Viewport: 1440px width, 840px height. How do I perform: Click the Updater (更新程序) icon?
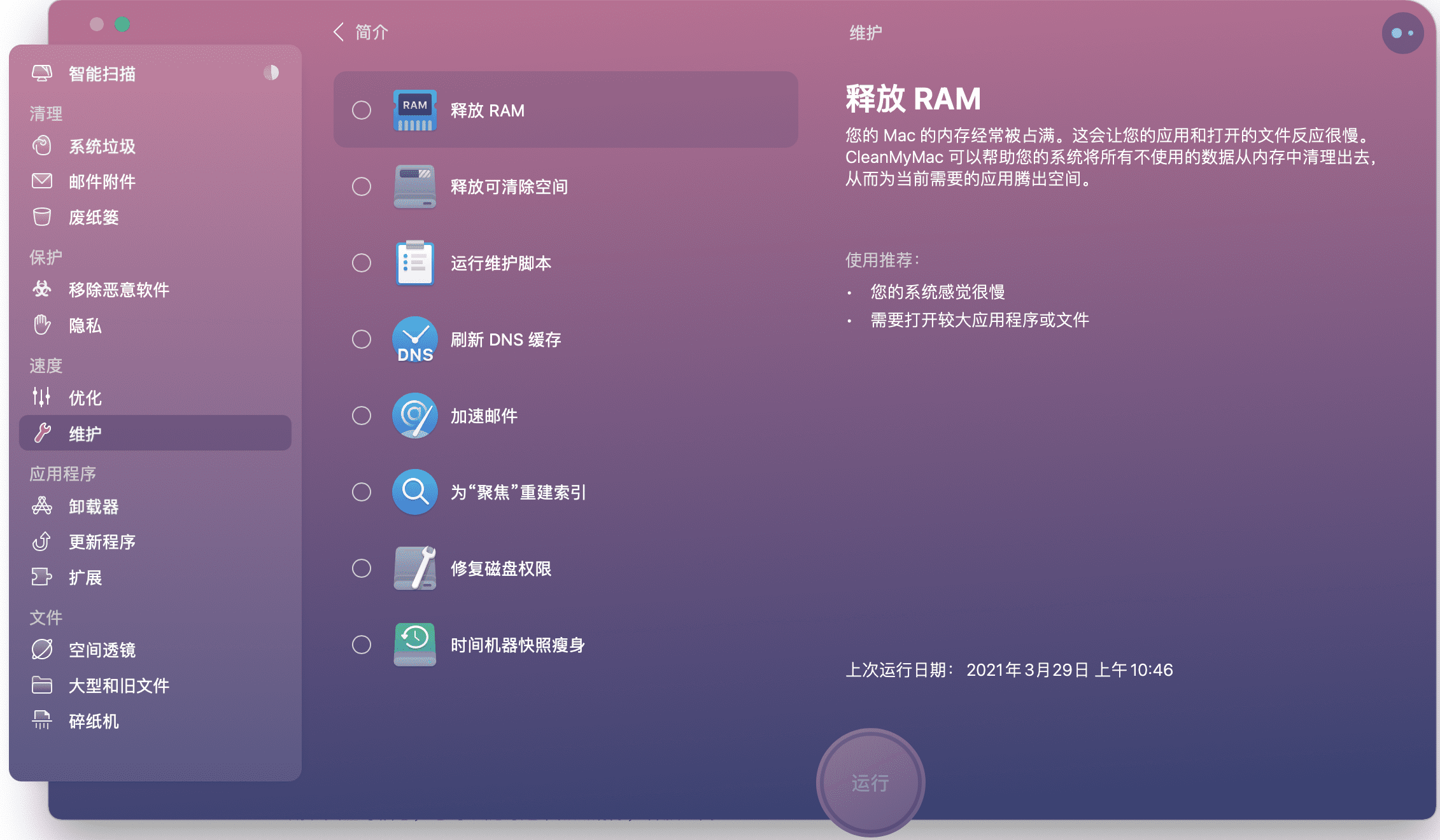click(42, 542)
